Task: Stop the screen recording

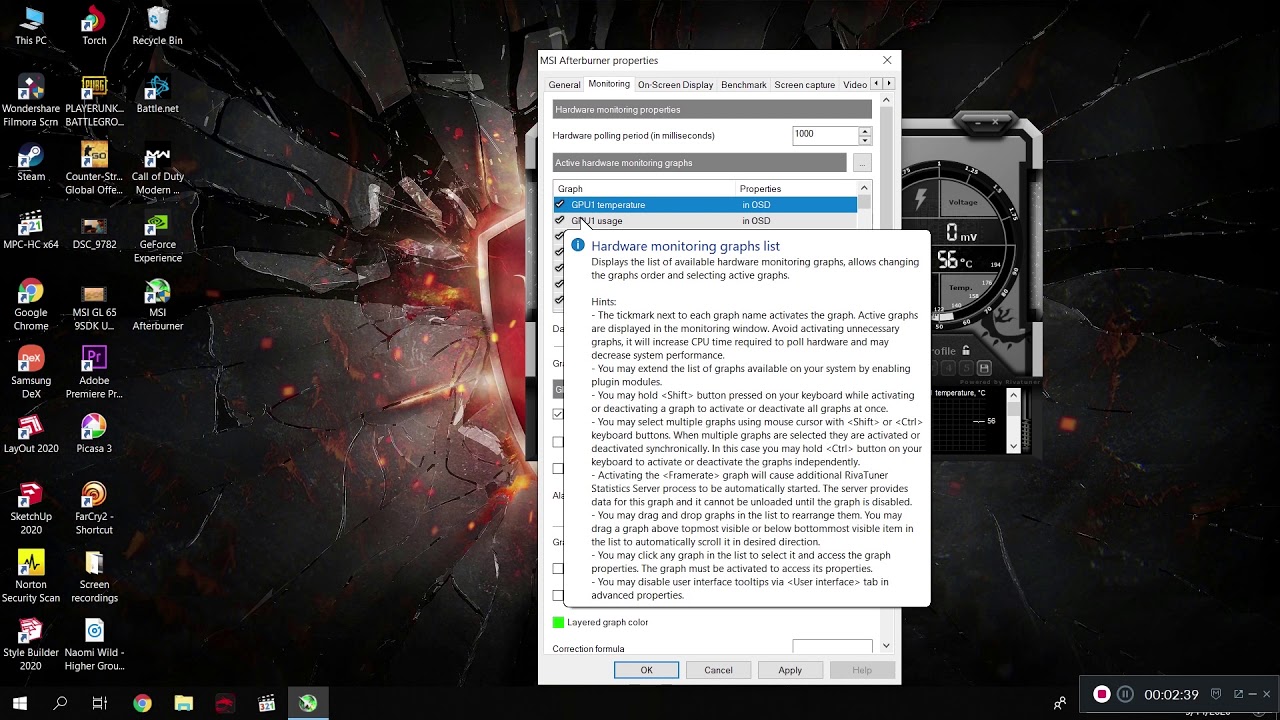Action: [x=1102, y=694]
